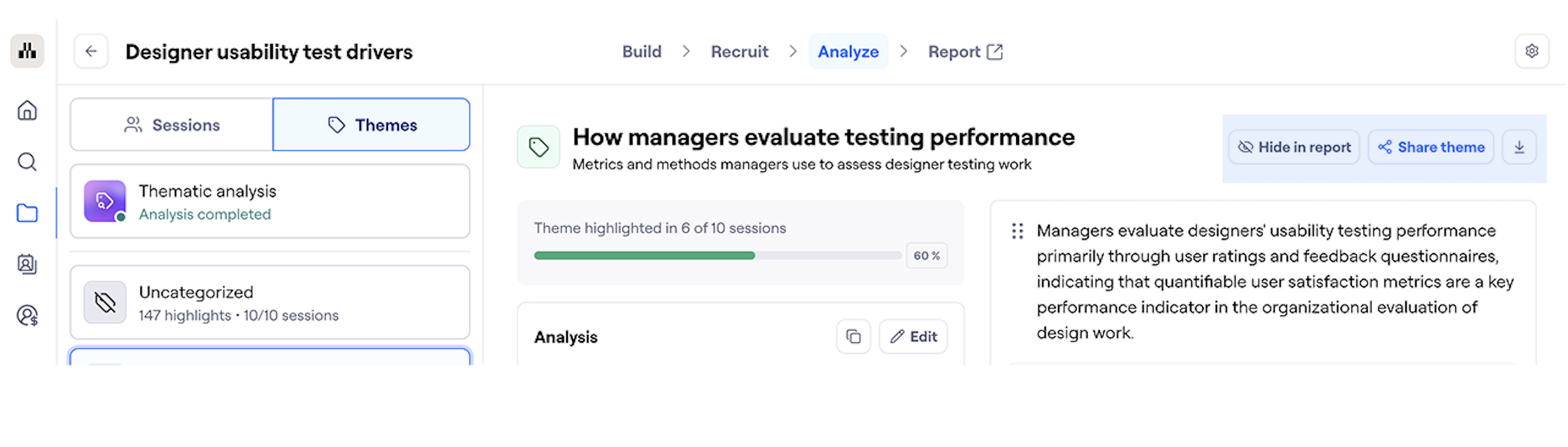Go to Home from the sidebar
Image resolution: width=1568 pixels, height=447 pixels.
[x=27, y=111]
